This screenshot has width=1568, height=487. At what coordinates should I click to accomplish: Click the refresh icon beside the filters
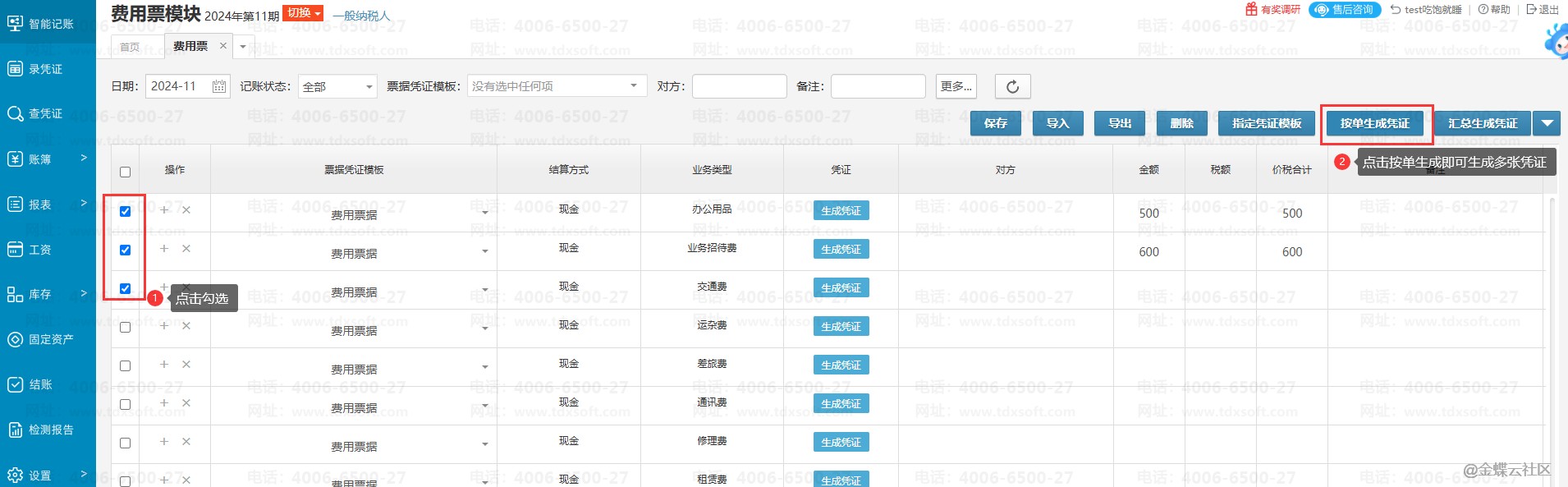tap(1012, 86)
